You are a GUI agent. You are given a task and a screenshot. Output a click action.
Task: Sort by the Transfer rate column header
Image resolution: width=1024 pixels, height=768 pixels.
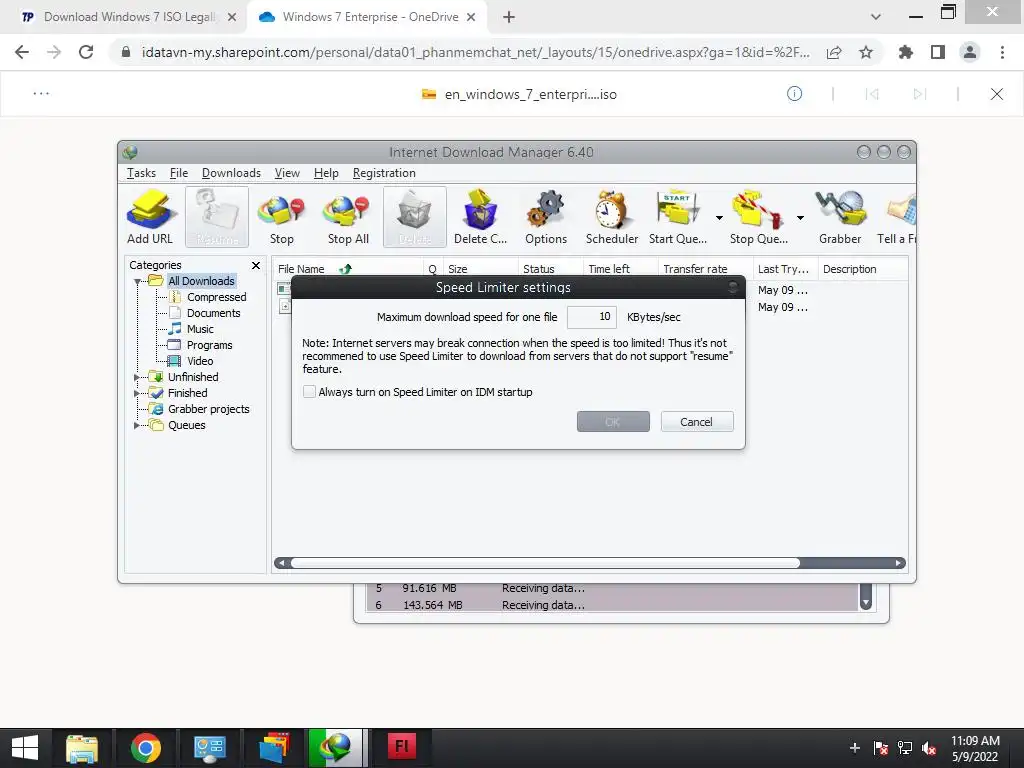tap(705, 269)
